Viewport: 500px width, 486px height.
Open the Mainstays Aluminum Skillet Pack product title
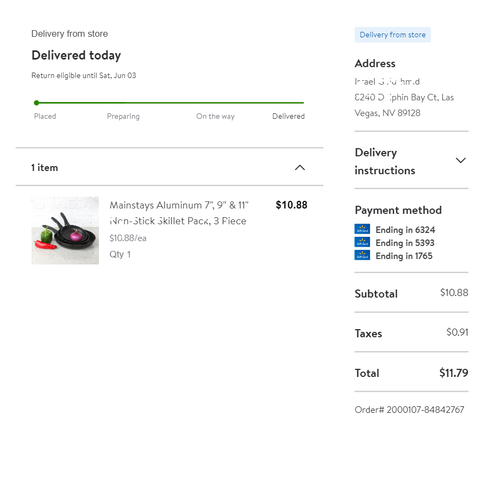pyautogui.click(x=179, y=213)
